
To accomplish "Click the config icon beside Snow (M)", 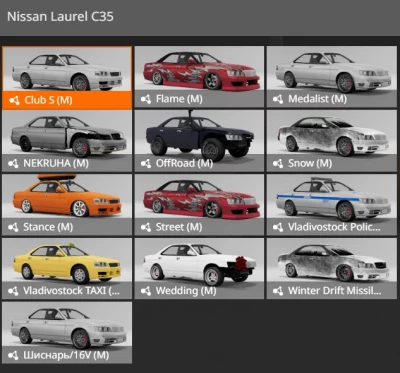I will pos(278,163).
